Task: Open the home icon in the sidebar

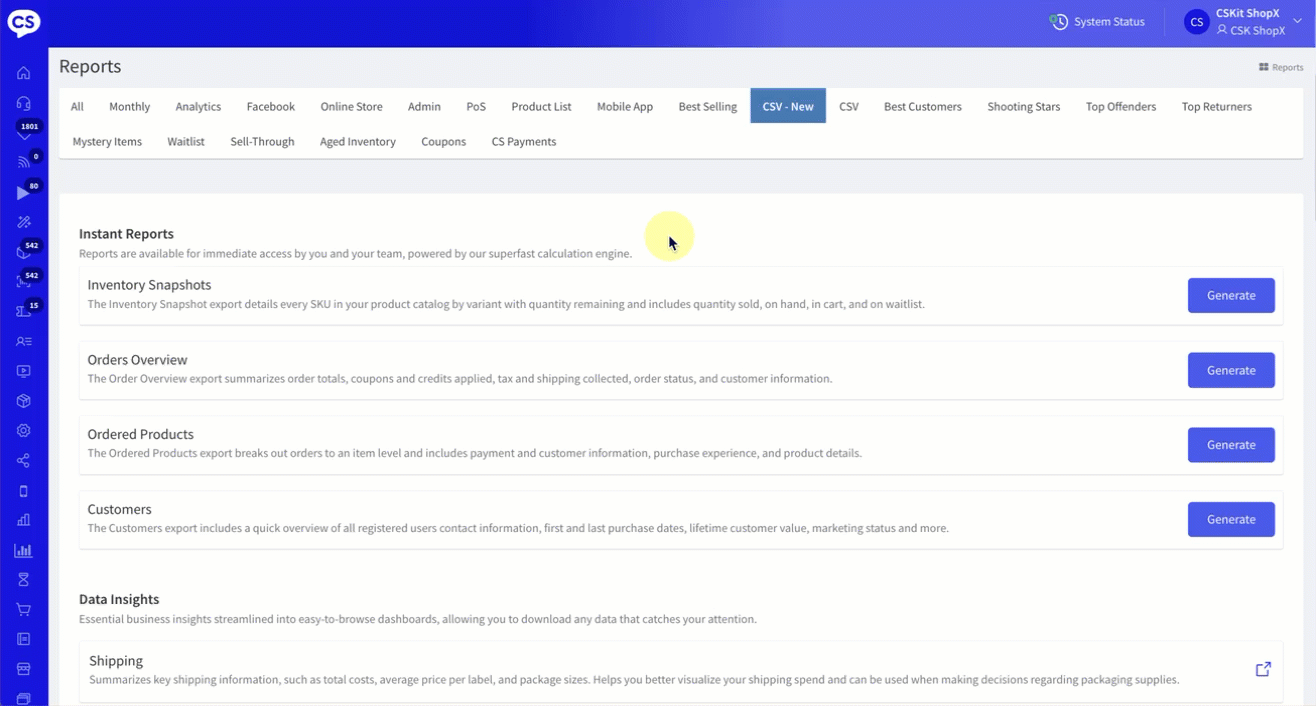Action: coord(24,73)
